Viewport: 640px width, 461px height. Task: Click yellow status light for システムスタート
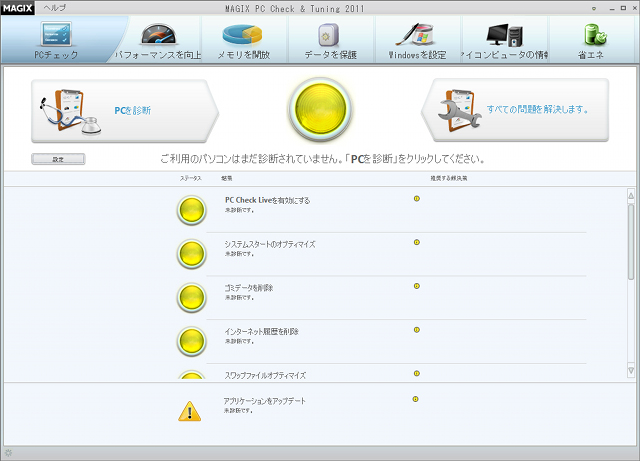(191, 254)
